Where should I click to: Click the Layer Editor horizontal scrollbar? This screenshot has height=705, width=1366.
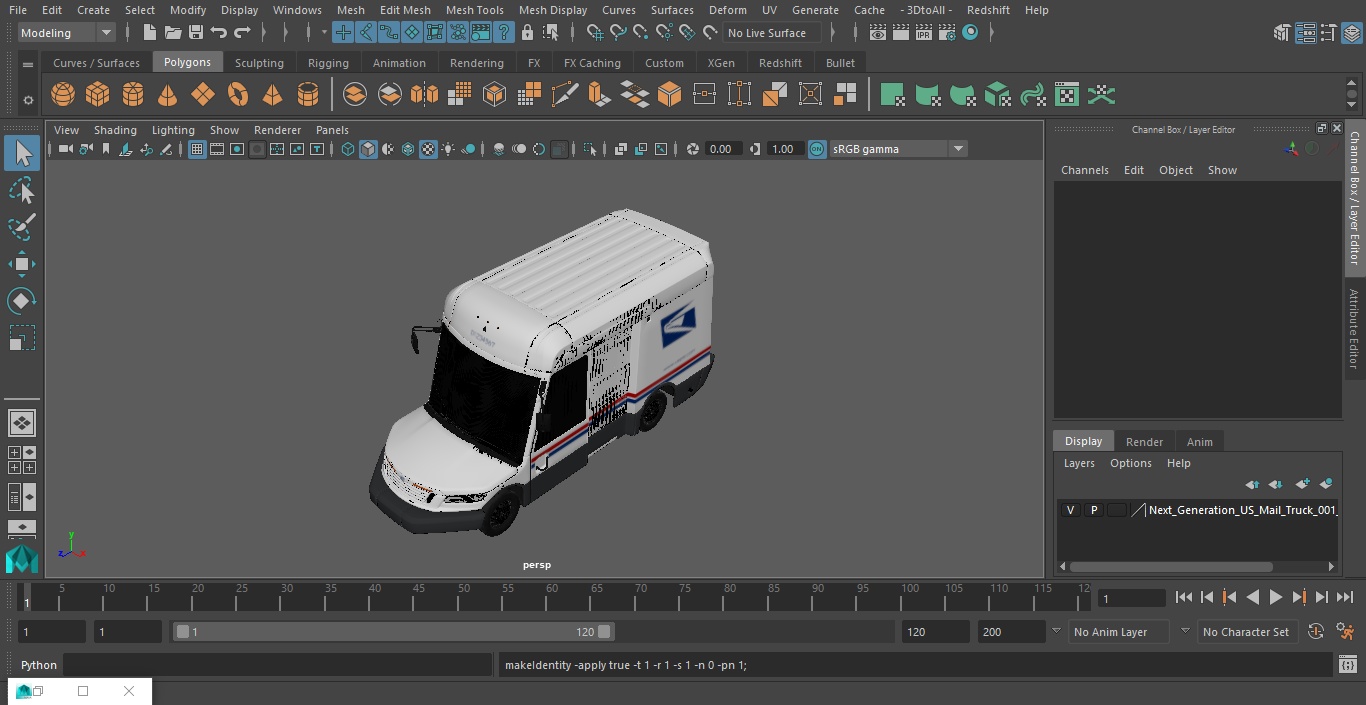[1171, 566]
